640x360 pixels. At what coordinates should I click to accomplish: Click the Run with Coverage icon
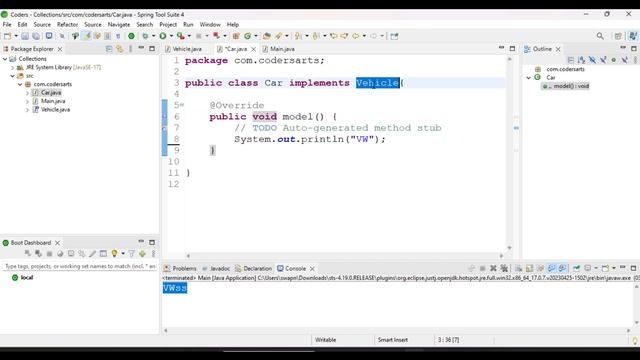tap(180, 36)
